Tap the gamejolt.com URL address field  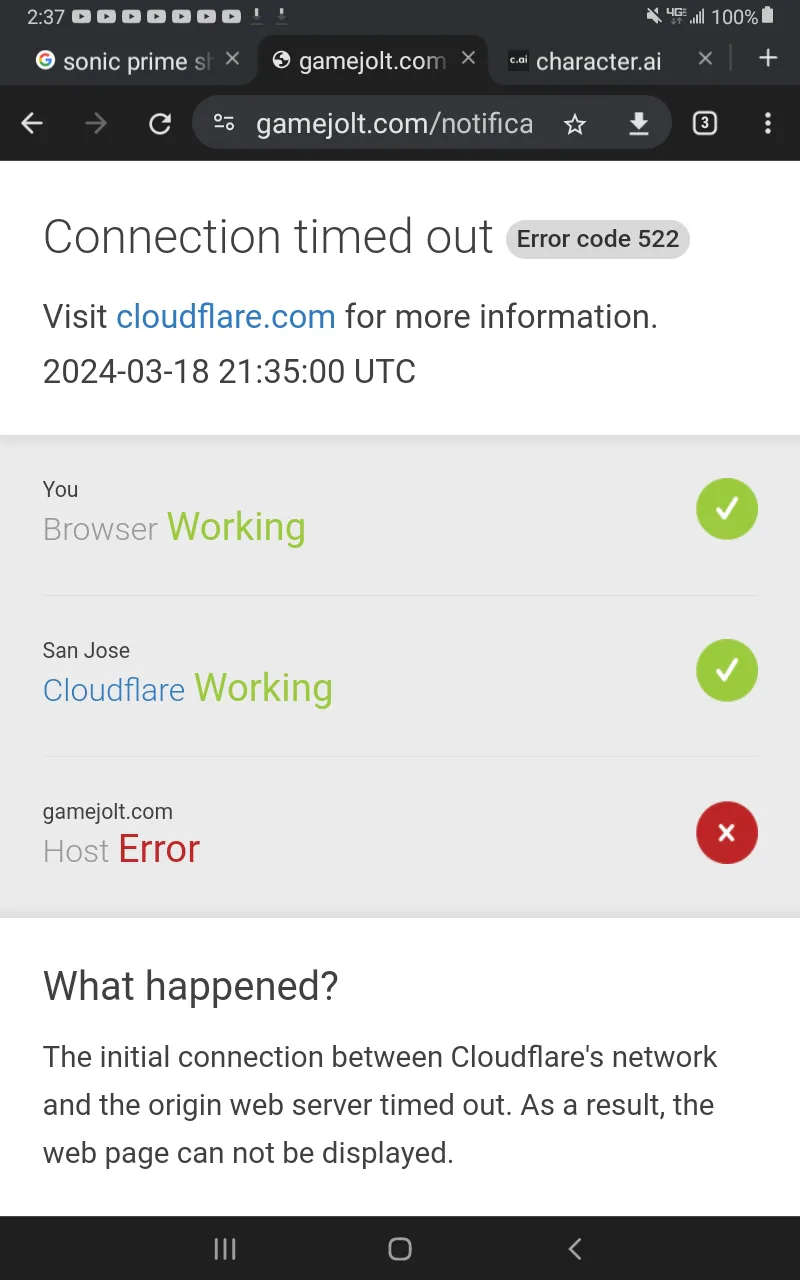point(394,124)
